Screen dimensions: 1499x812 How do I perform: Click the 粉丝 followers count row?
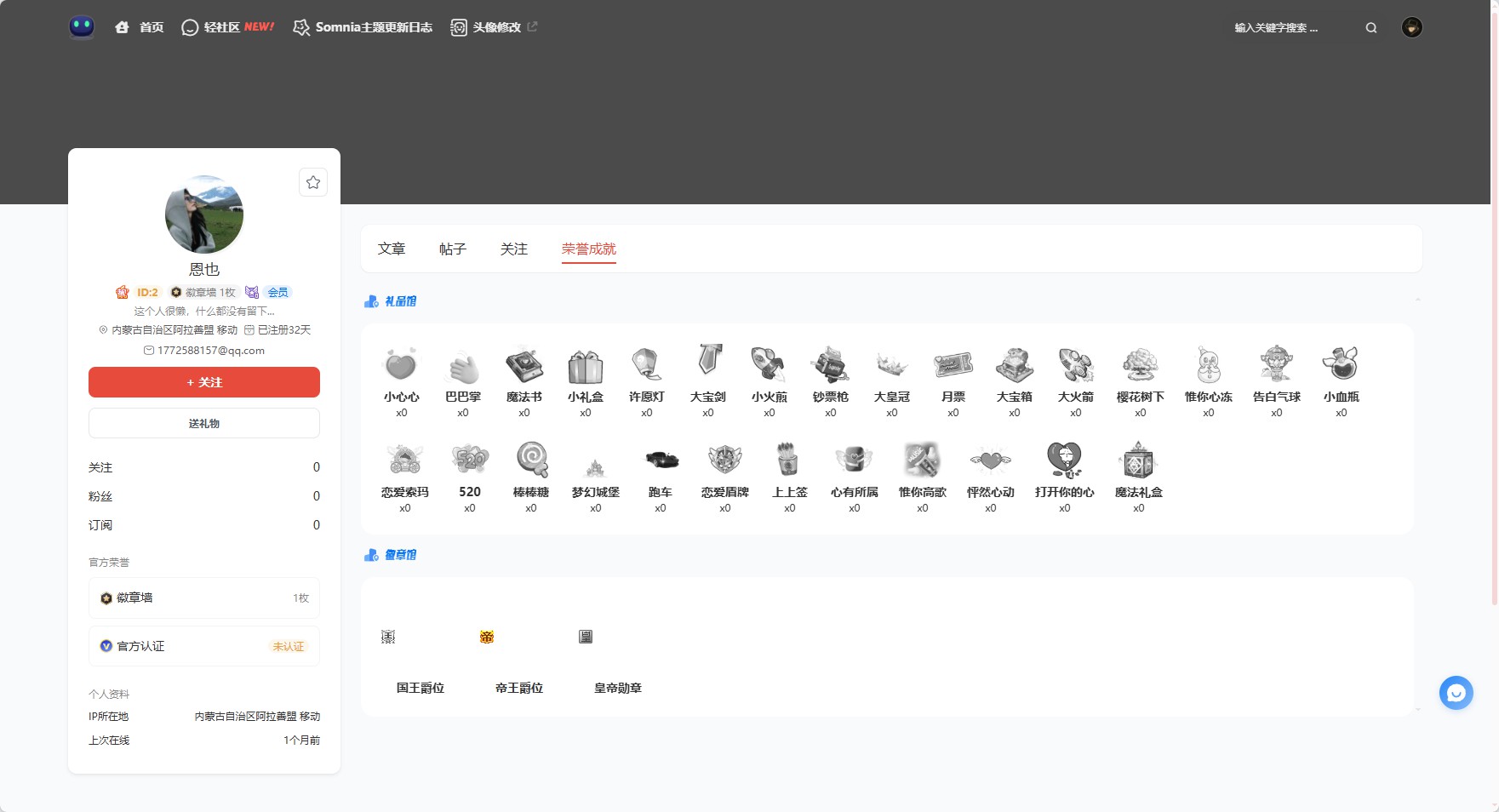click(x=204, y=496)
